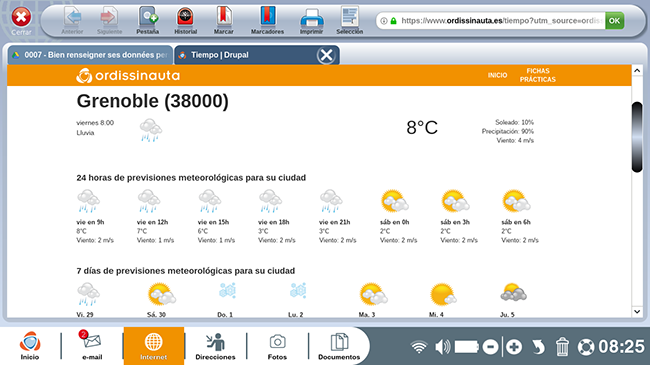Open the INICIO menu link

tap(497, 75)
